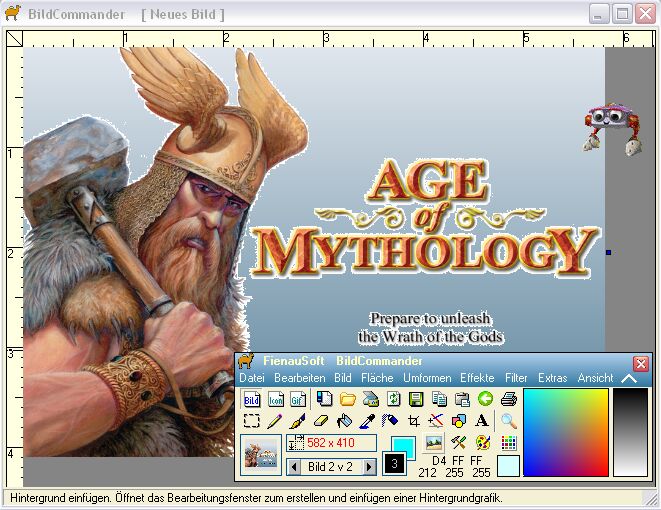This screenshot has width=661, height=510.
Task: Switch to Icon mode button
Action: (274, 399)
